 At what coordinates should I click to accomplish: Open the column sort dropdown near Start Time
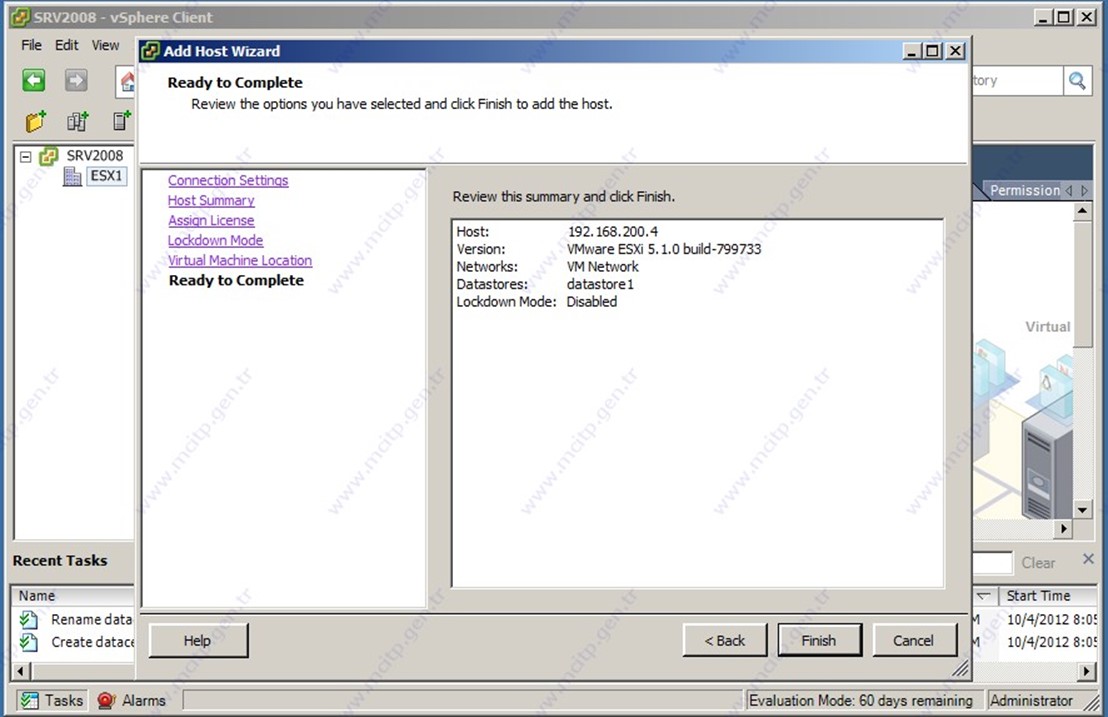pos(983,596)
